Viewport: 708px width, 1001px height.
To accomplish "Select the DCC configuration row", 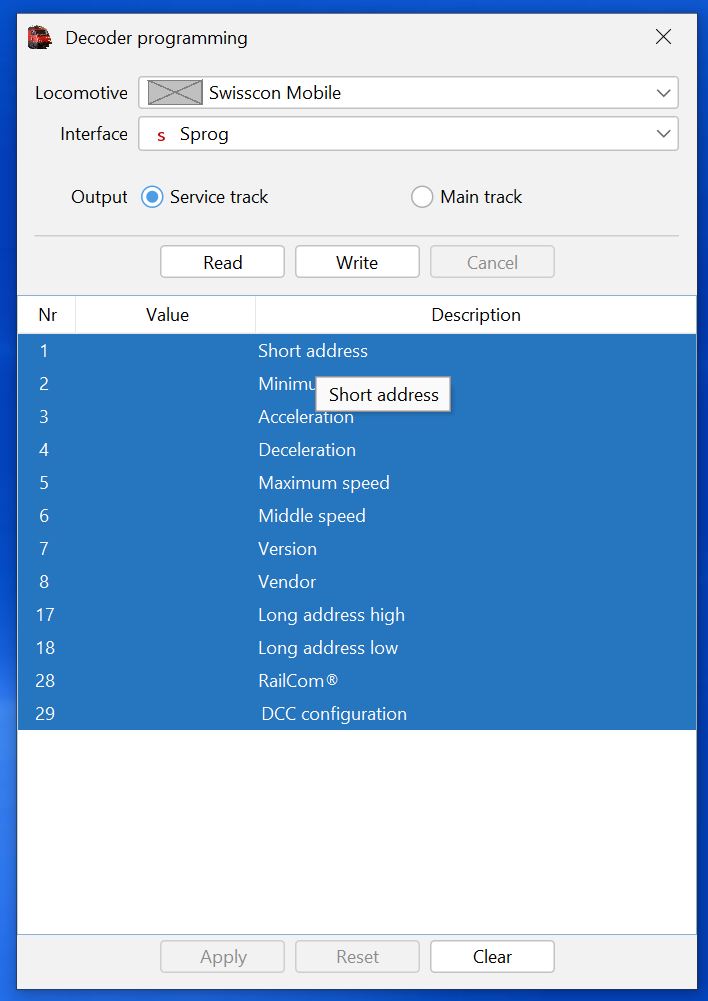I will click(332, 714).
